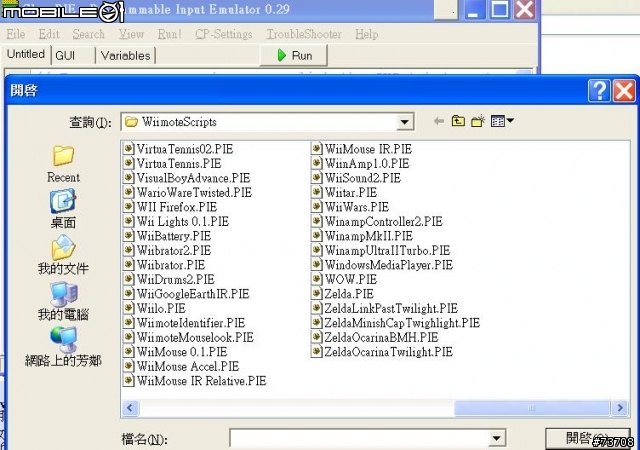Click the icon beside WarioWareTwisted.PIE
The width and height of the screenshot is (640, 450).
[x=129, y=192]
